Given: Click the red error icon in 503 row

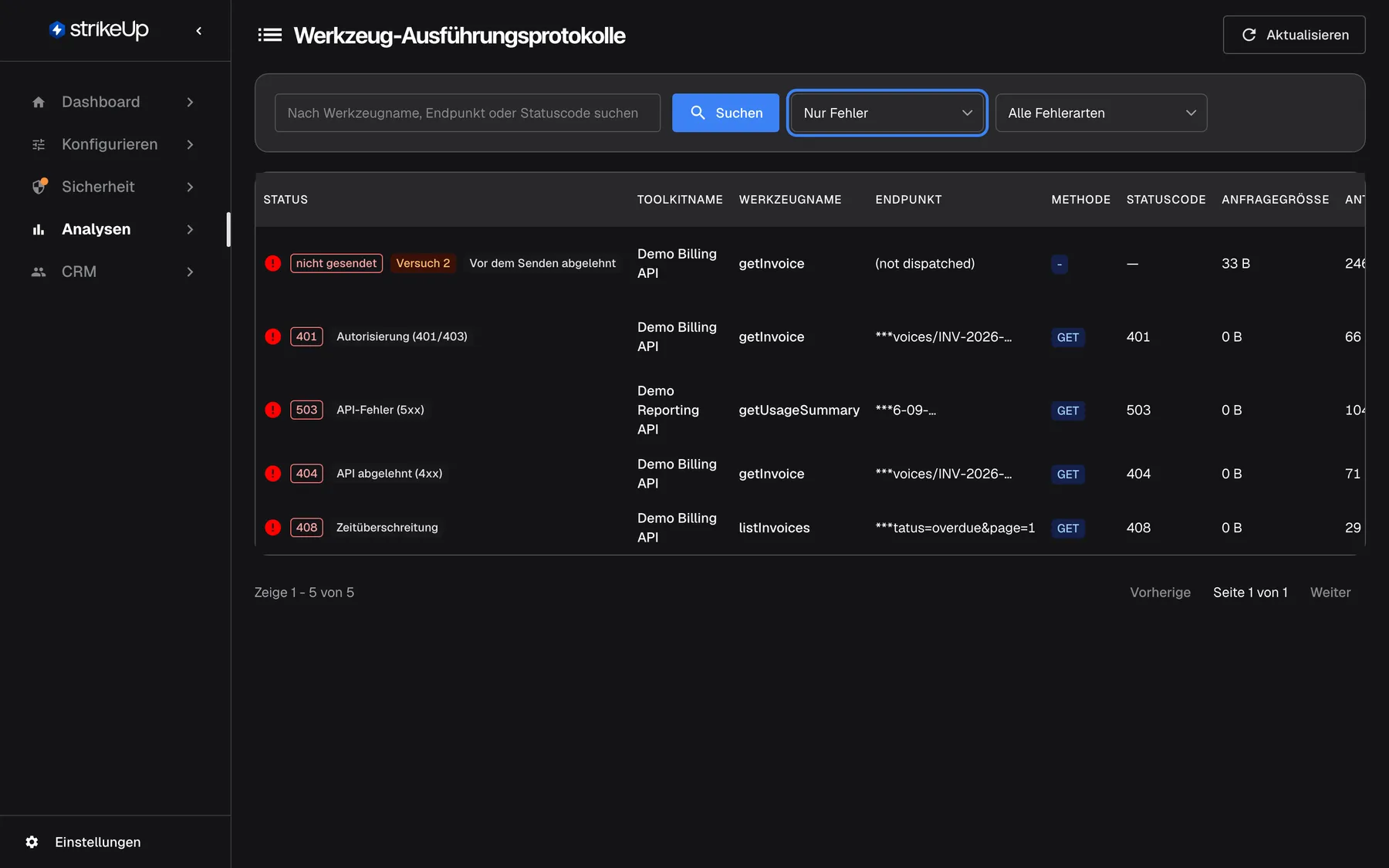Looking at the screenshot, I should tap(272, 410).
